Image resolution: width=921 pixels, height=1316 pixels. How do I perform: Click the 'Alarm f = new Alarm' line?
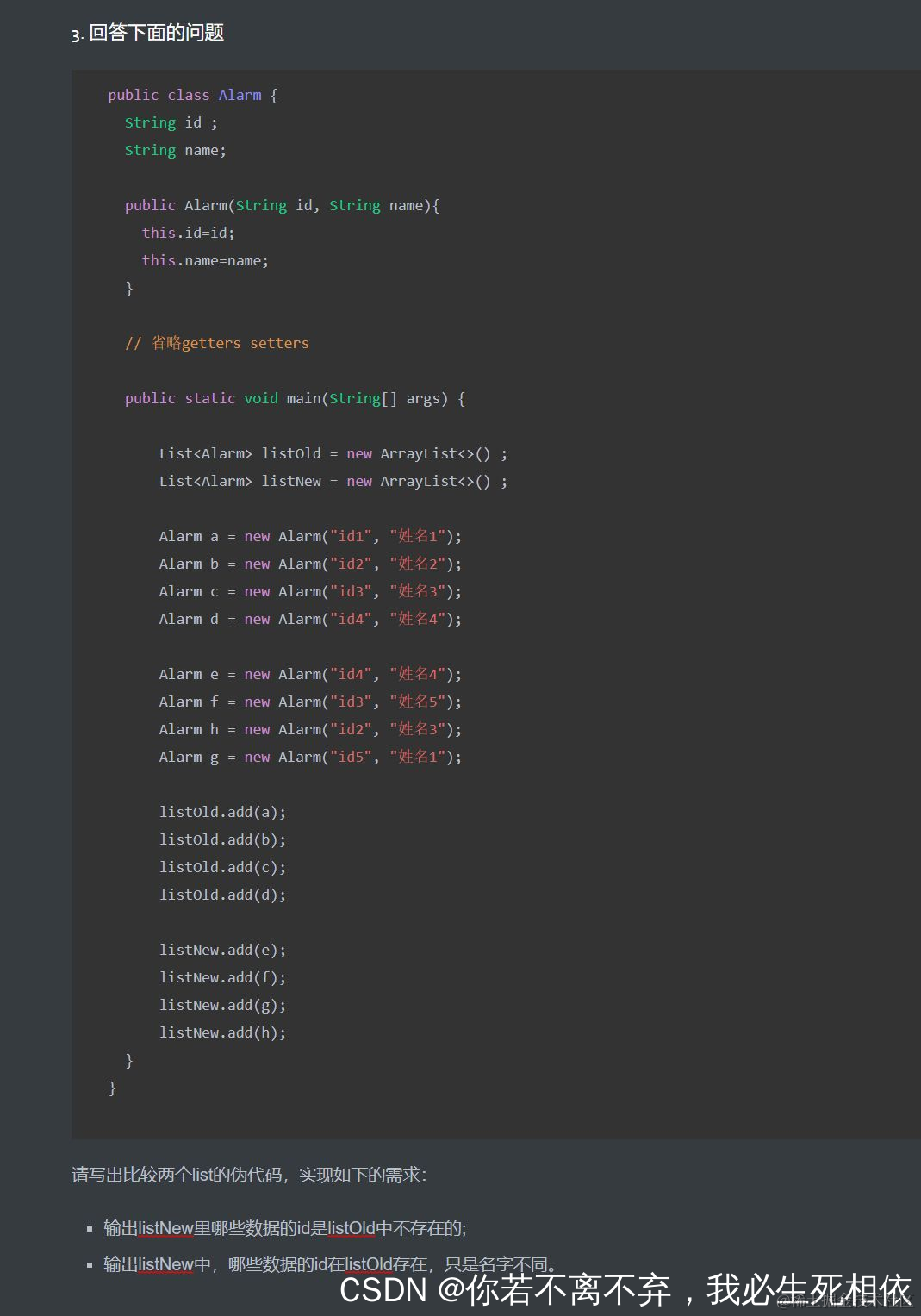coord(311,702)
